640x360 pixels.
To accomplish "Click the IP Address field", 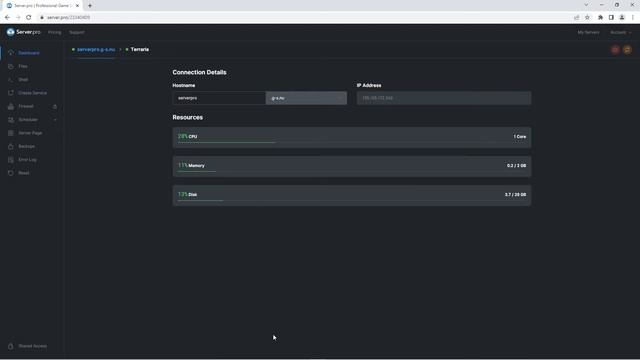I will (x=444, y=98).
